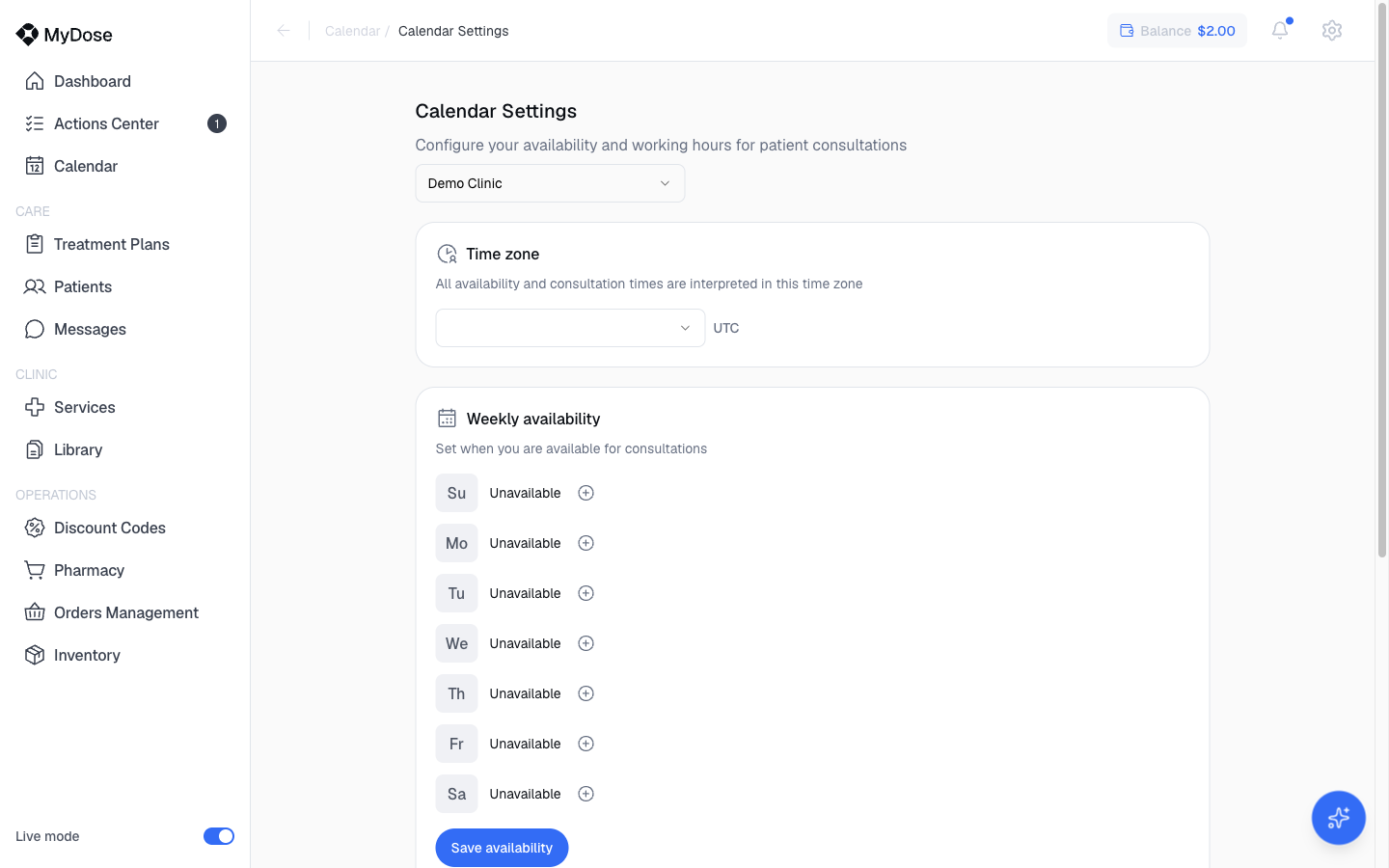The height and width of the screenshot is (868, 1389).
Task: Open Actions Center checklist icon
Action: 35,123
